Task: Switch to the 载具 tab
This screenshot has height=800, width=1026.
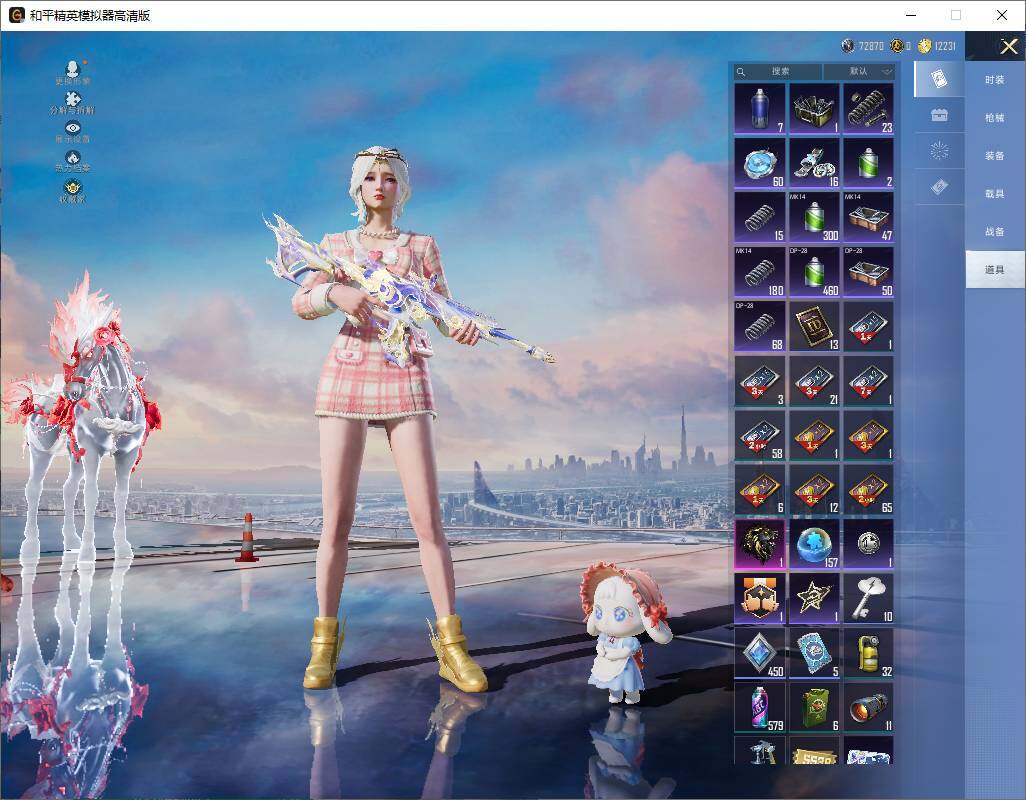Action: click(995, 194)
